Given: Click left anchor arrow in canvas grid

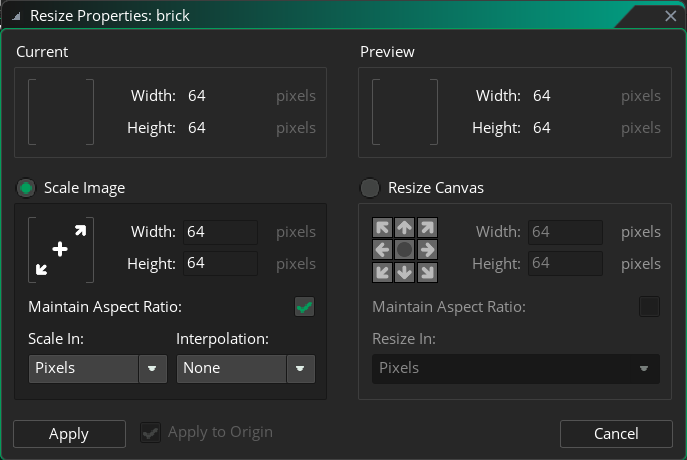Looking at the screenshot, I should click(x=382, y=249).
